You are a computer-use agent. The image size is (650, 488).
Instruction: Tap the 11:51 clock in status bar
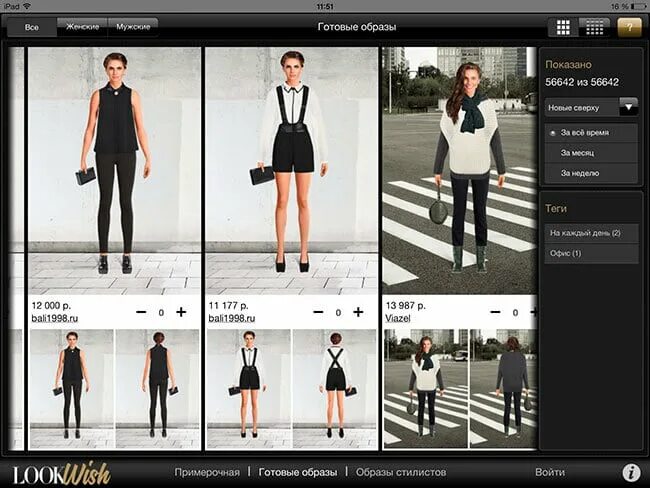325,6
